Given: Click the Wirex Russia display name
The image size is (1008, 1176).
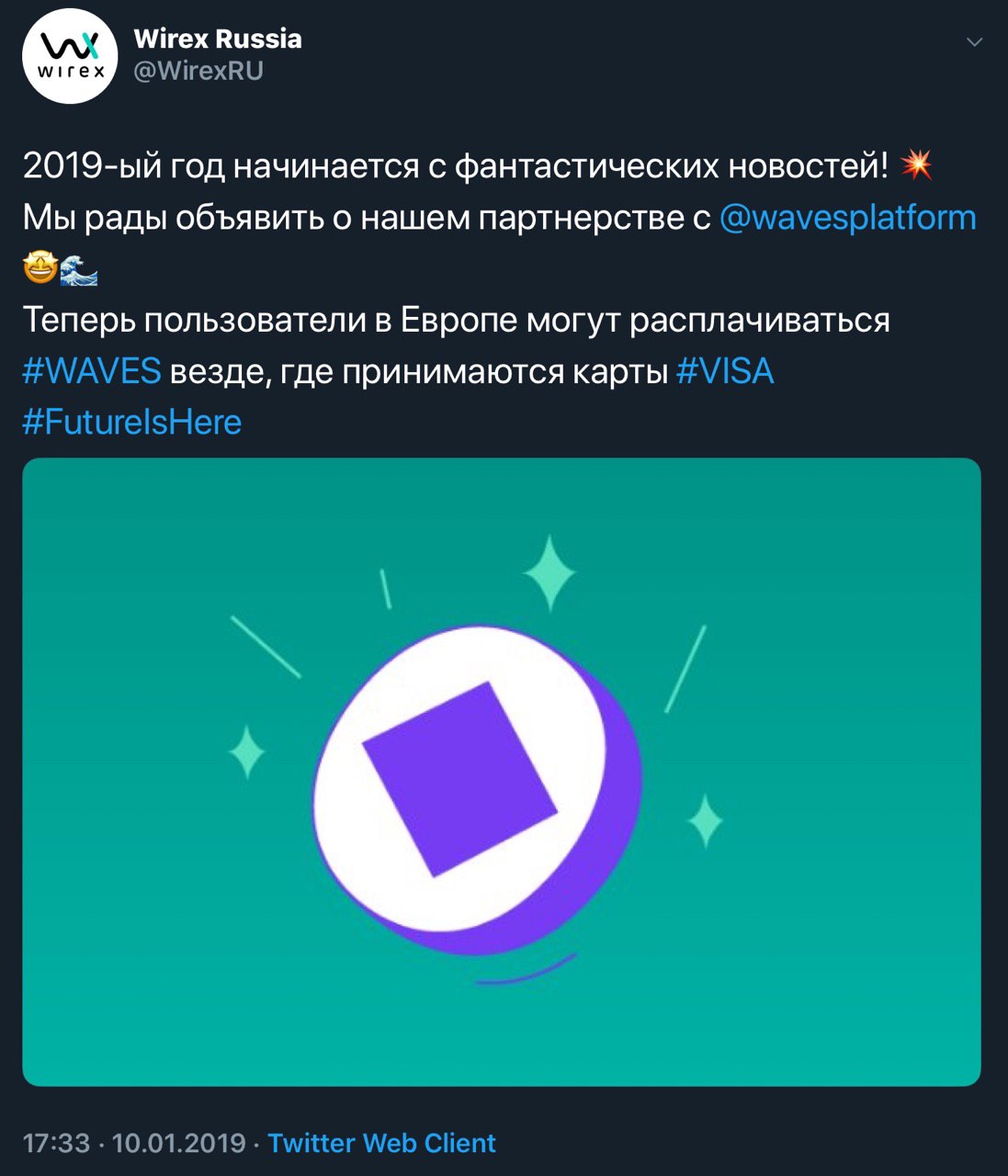Looking at the screenshot, I should pyautogui.click(x=218, y=39).
